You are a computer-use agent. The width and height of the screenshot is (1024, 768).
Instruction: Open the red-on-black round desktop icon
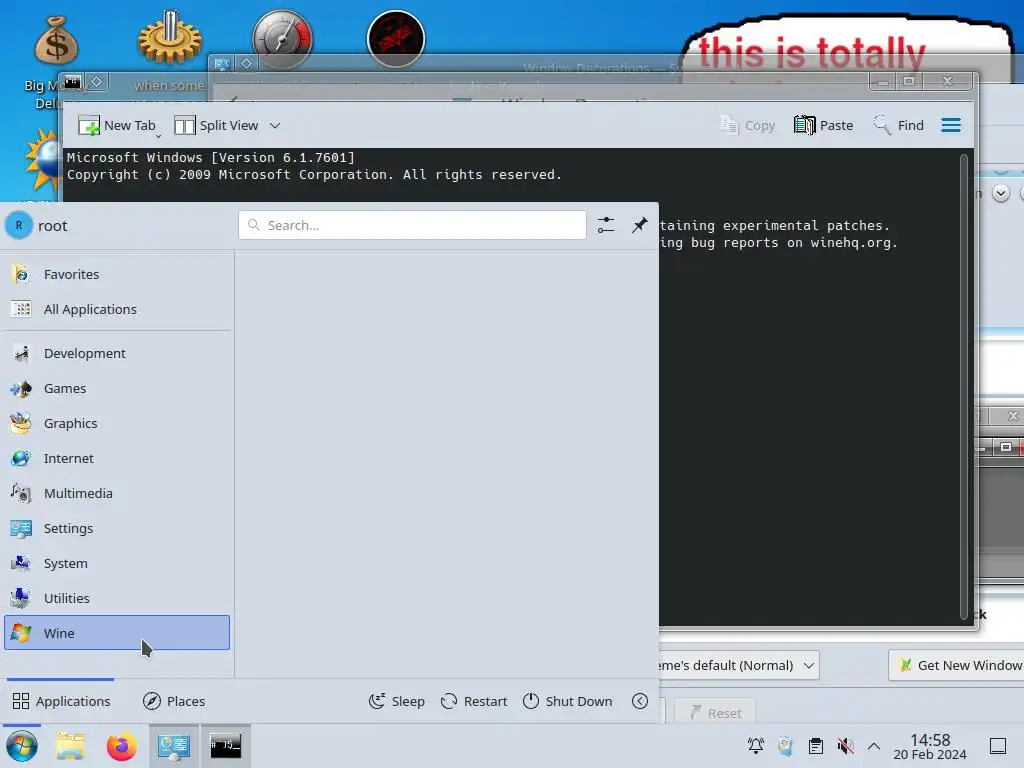396,39
